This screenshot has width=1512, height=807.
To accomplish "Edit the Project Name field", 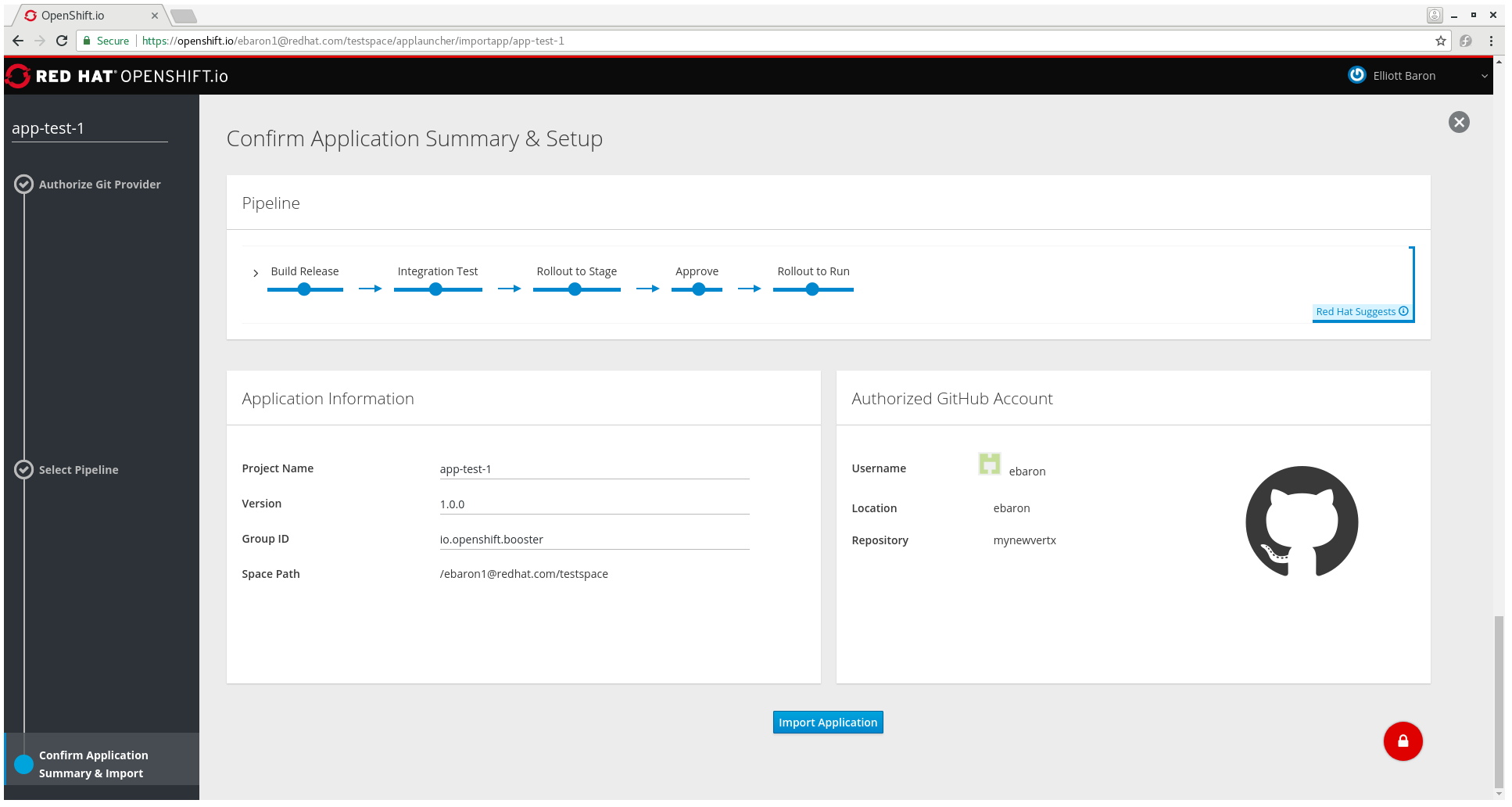I will pos(594,469).
